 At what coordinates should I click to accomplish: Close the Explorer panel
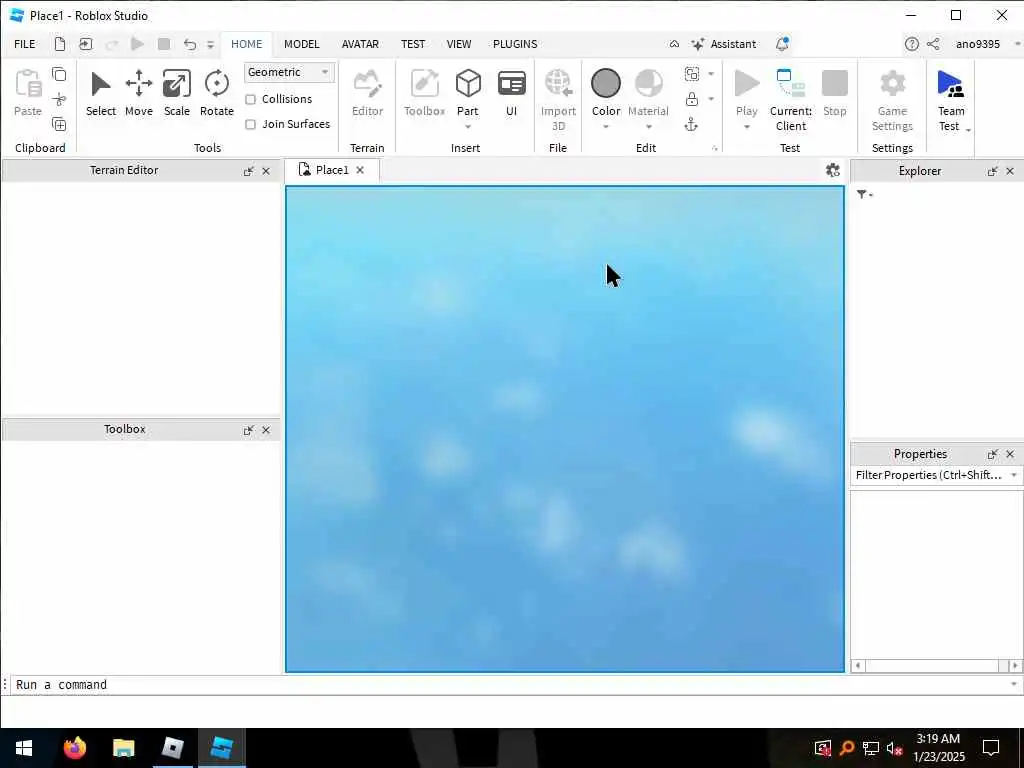point(1010,171)
